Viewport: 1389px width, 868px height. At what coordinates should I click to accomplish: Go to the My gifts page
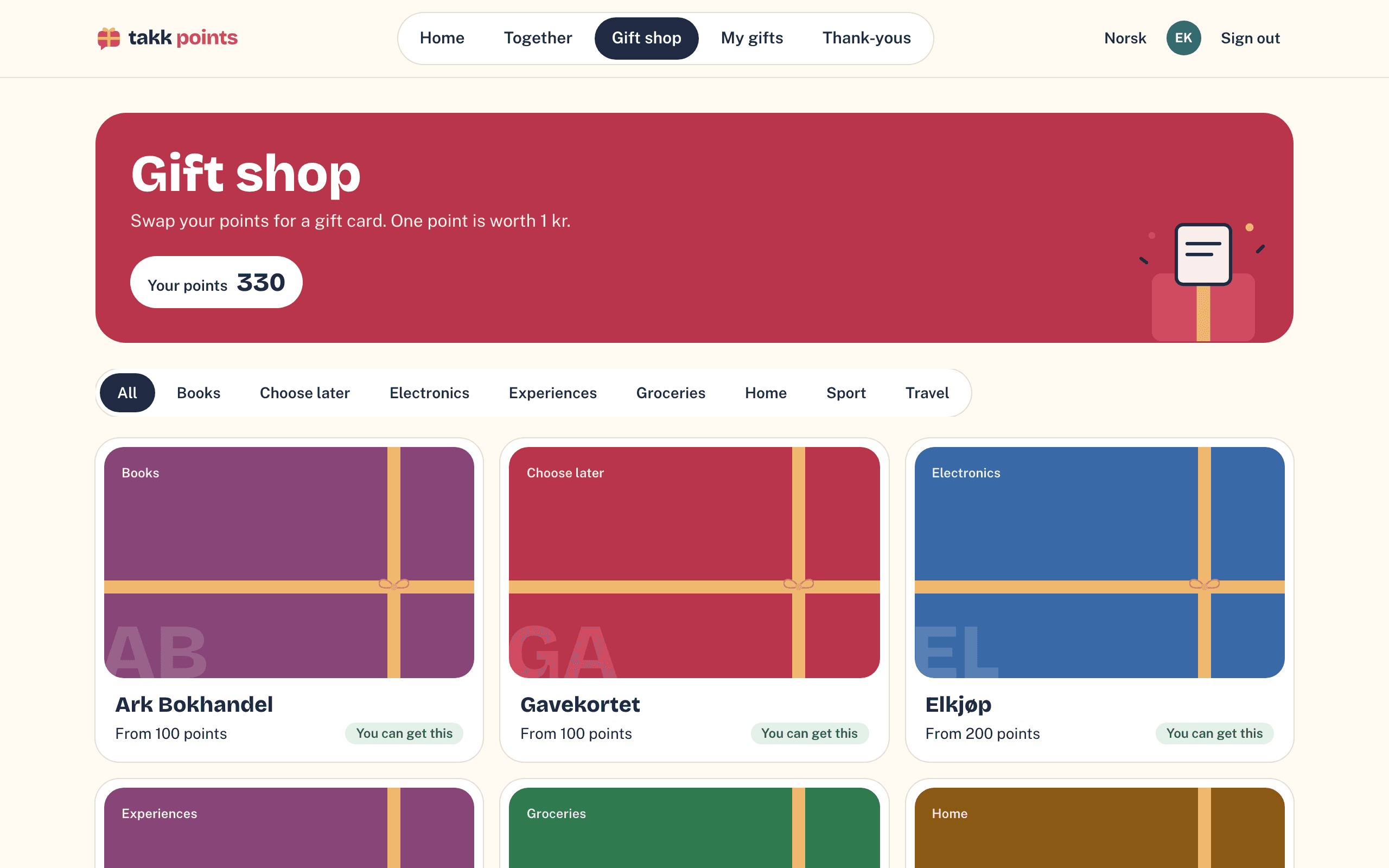752,38
